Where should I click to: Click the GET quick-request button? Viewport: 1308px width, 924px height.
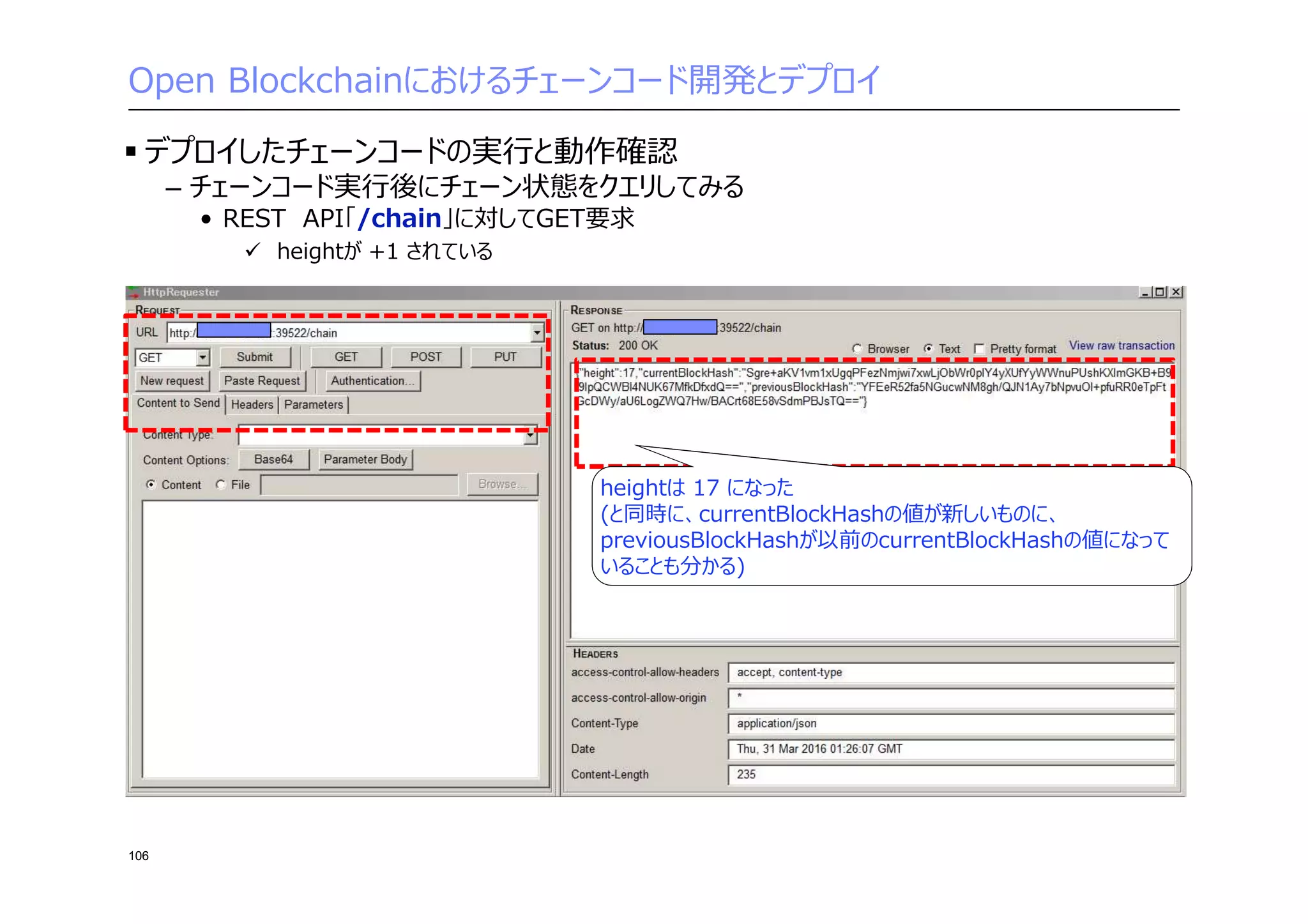click(x=346, y=357)
